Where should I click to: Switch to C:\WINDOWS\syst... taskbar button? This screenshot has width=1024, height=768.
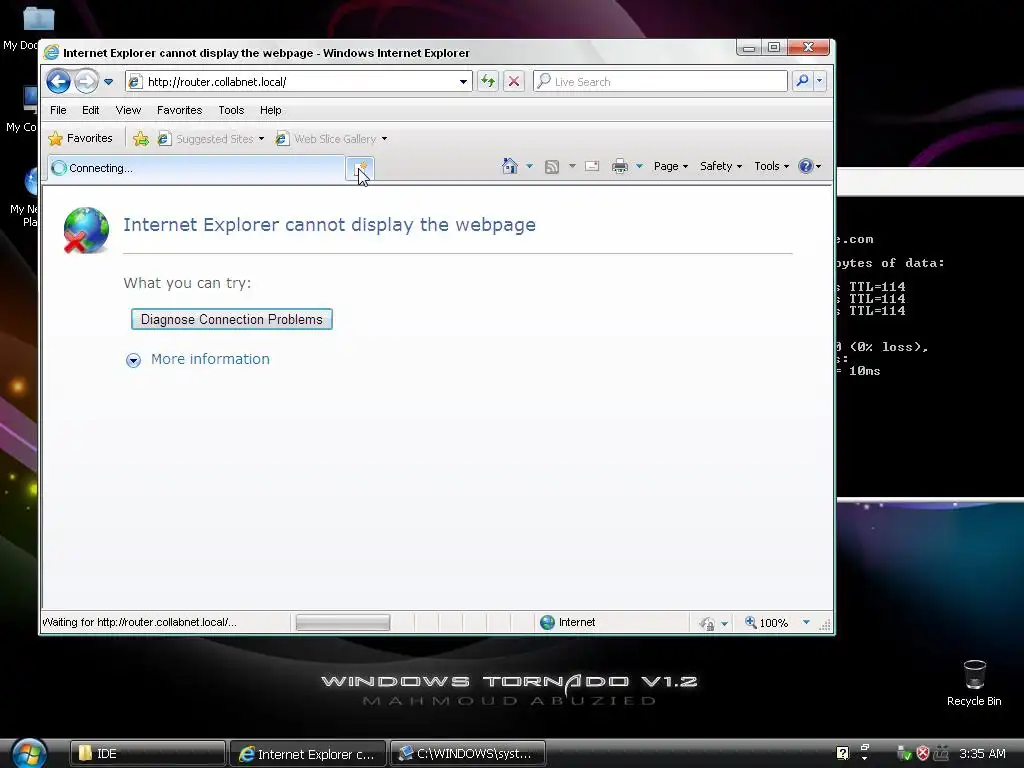pyautogui.click(x=468, y=754)
